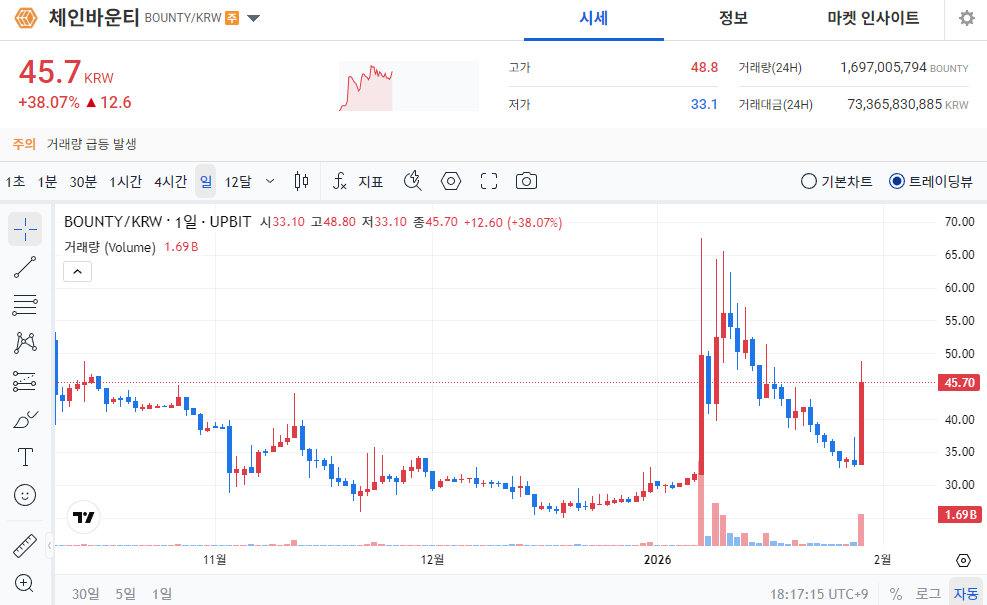Image resolution: width=987 pixels, height=605 pixels.
Task: Open the emoji sticker tool
Action: click(25, 494)
